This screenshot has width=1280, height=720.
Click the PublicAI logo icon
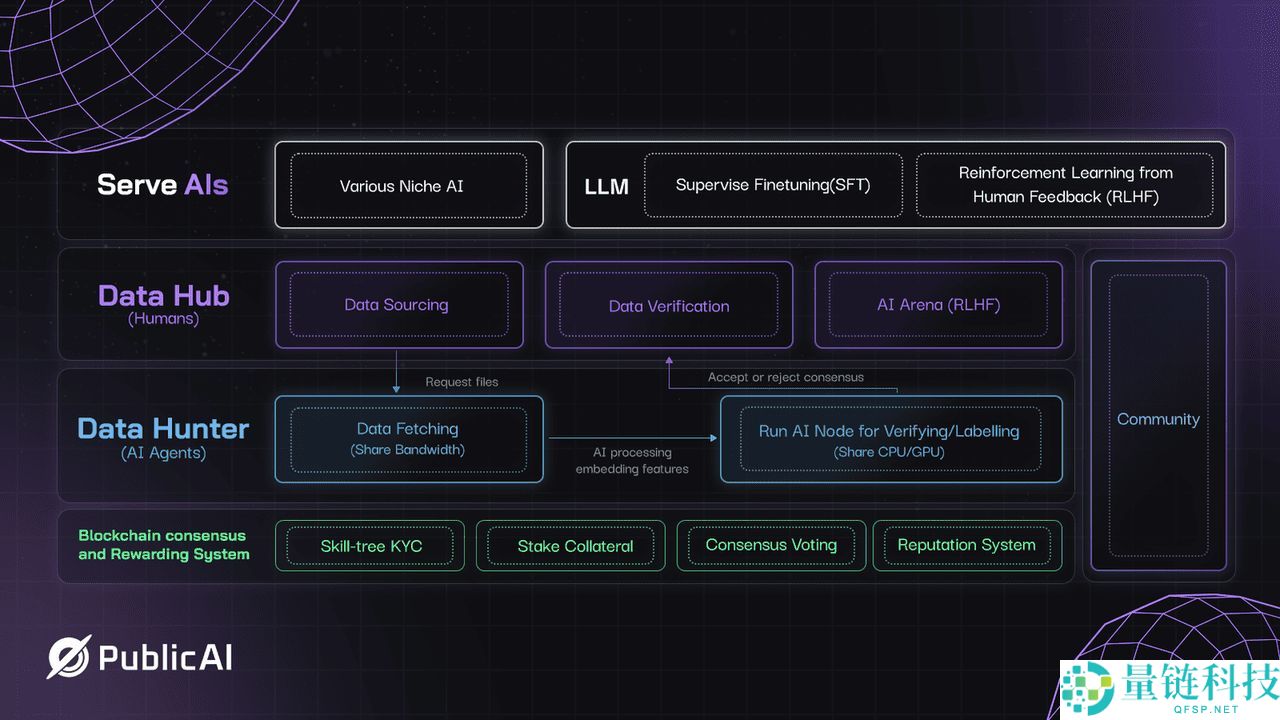[69, 657]
